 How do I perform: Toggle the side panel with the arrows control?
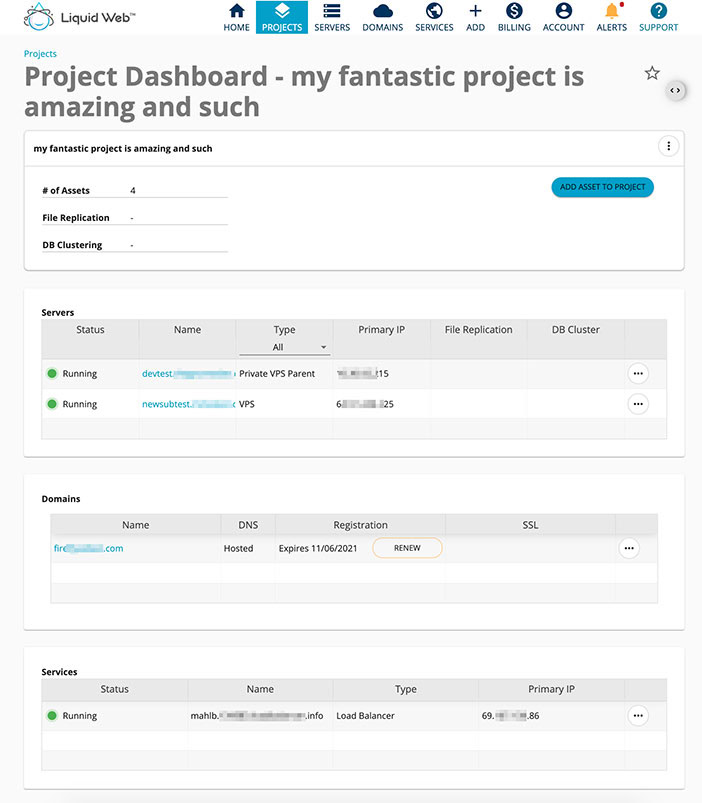coord(676,90)
